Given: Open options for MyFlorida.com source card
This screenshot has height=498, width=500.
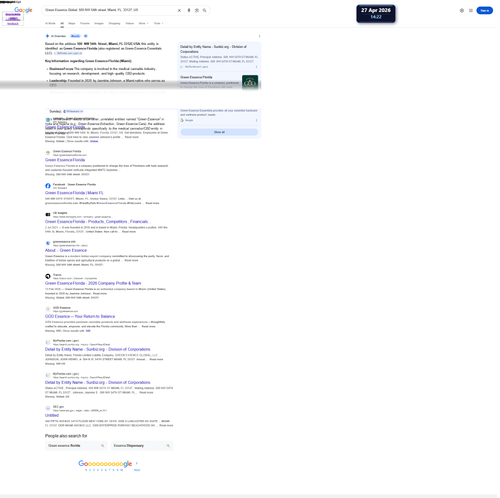Looking at the screenshot, I should pyautogui.click(x=256, y=67).
